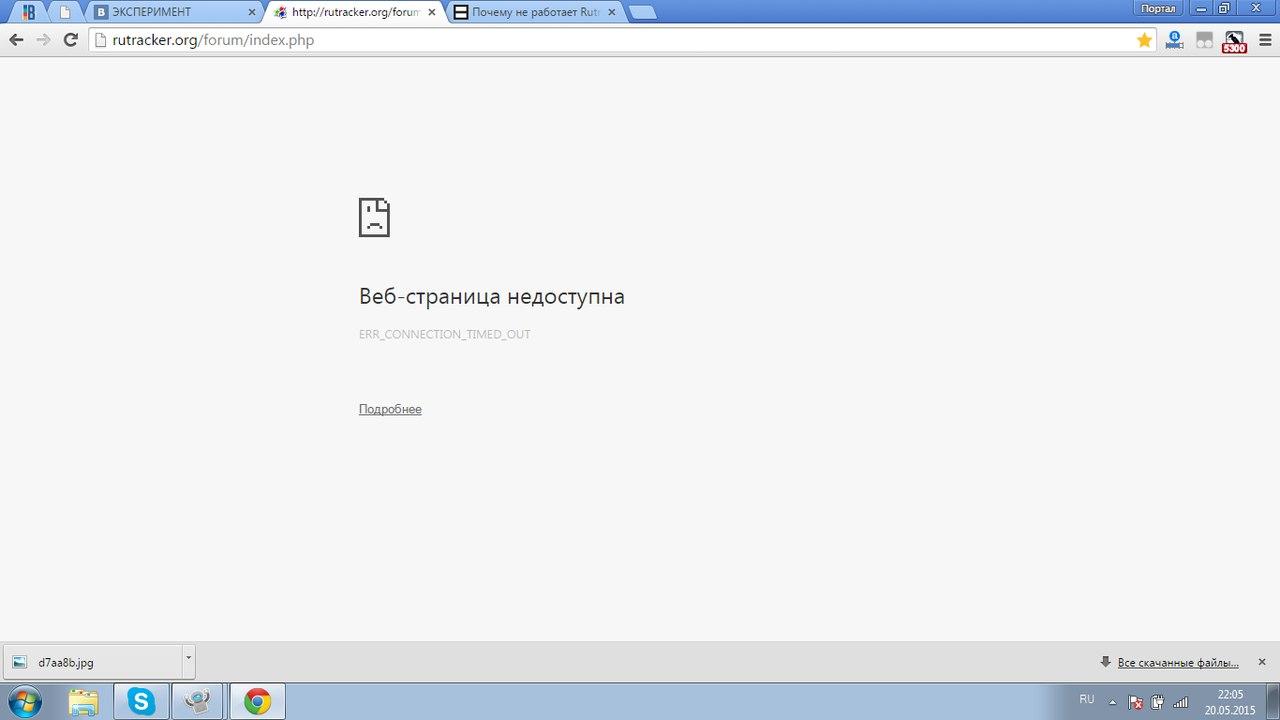Close the ЭКСПЕРИМЕНТ tab
1280x720 pixels.
(251, 12)
